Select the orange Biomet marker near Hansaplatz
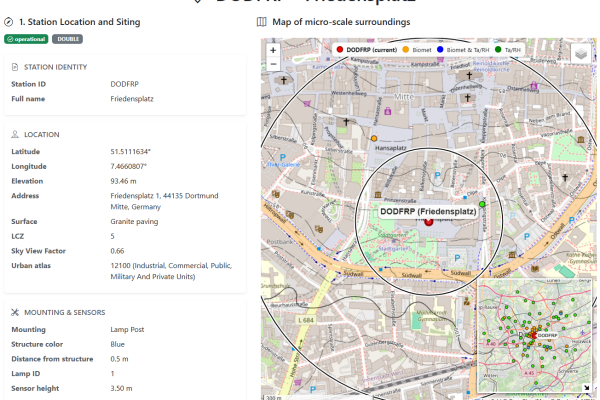Image resolution: width=600 pixels, height=400 pixels. coord(374,138)
